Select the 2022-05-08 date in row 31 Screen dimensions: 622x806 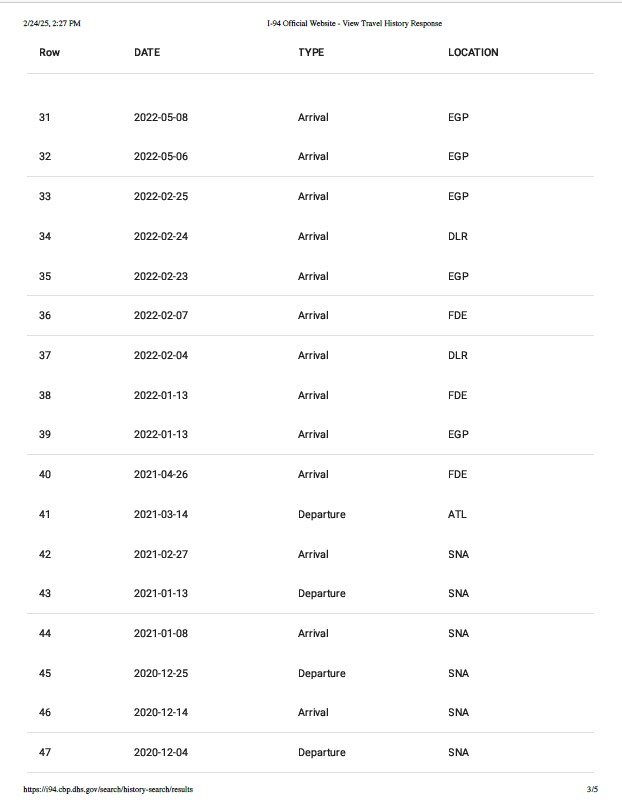coord(161,117)
